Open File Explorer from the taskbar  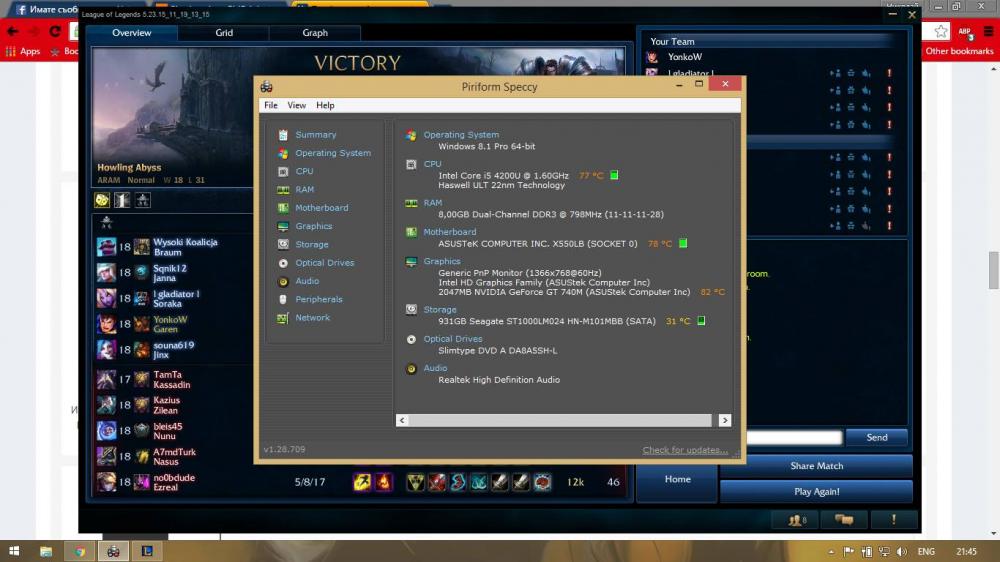[46, 551]
